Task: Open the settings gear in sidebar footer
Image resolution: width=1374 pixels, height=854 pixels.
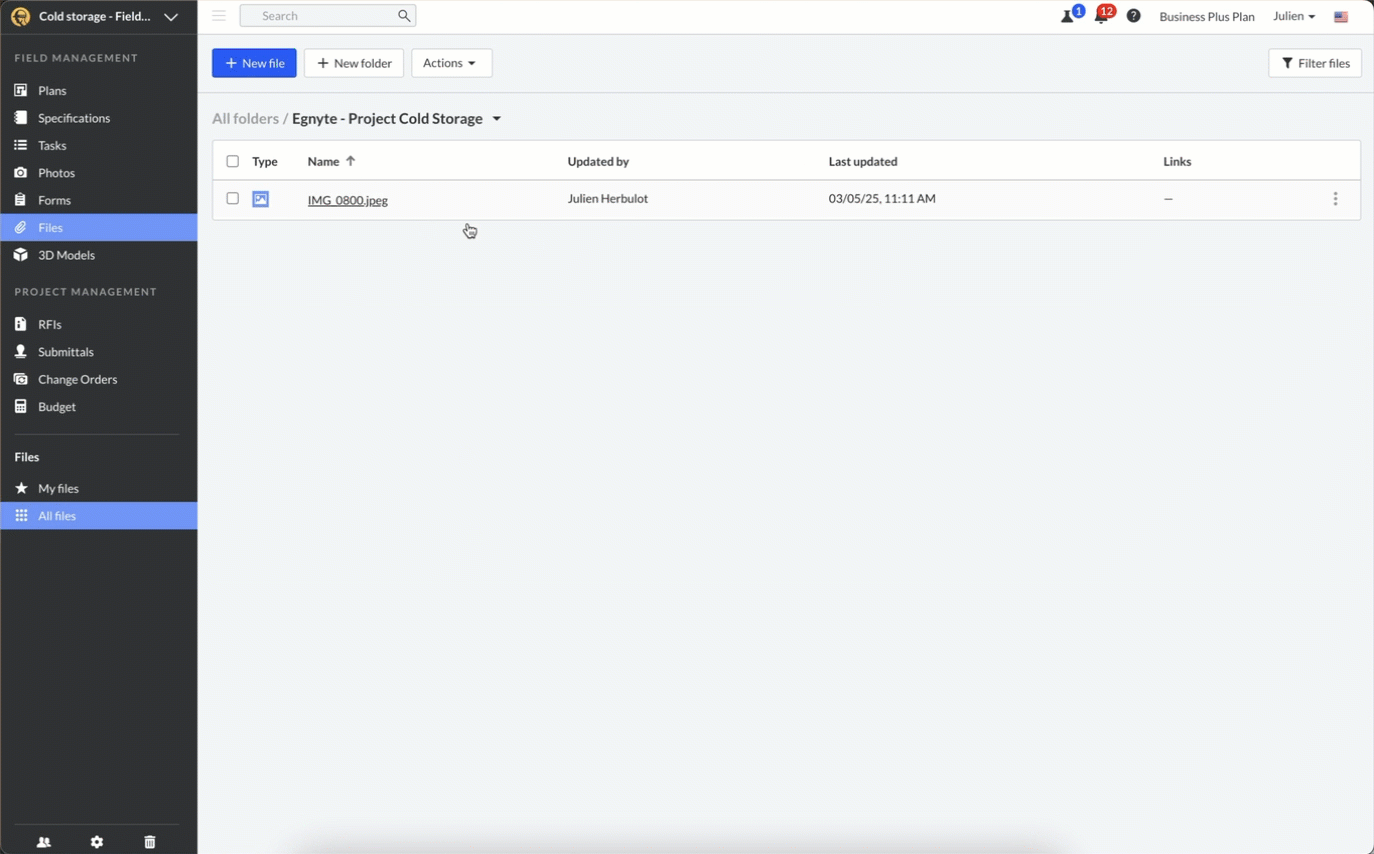Action: pos(97,842)
